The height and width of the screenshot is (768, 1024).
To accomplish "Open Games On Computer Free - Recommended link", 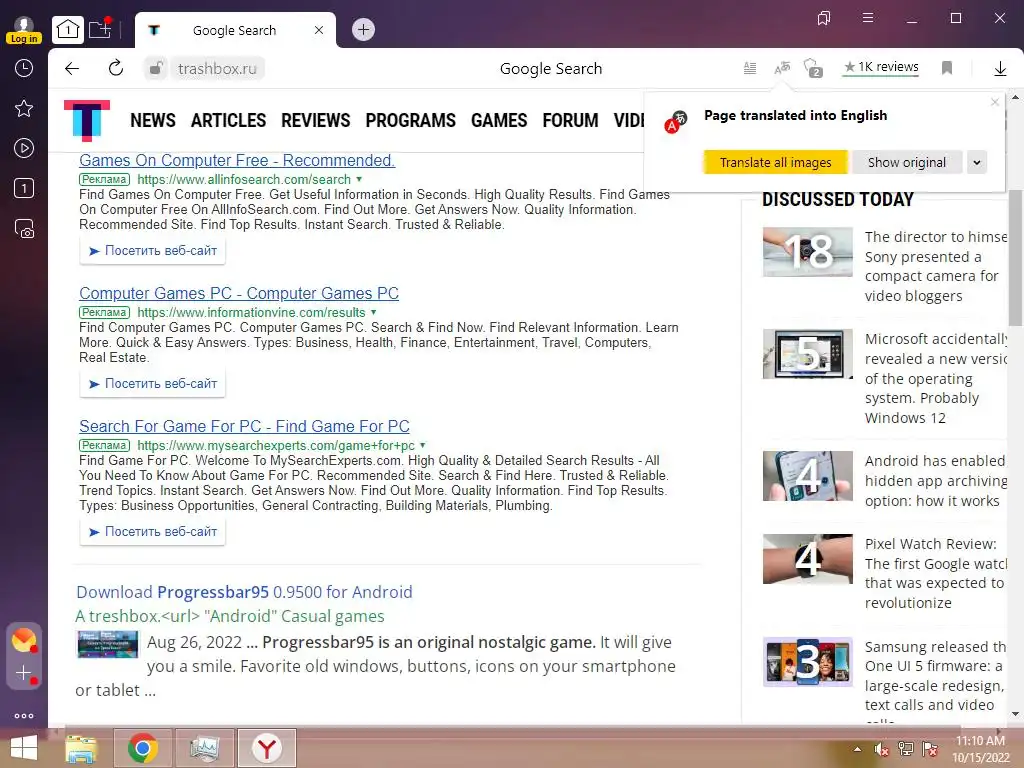I will pyautogui.click(x=237, y=161).
